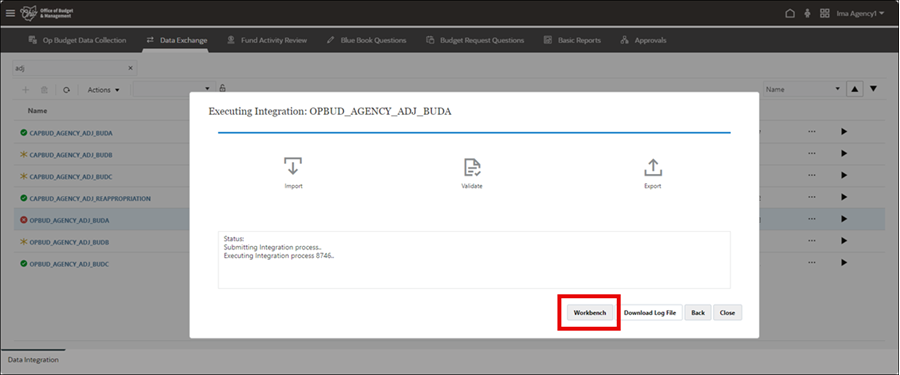Close the Executing Integration dialog
Screen dimensions: 900x375
pyautogui.click(x=727, y=312)
